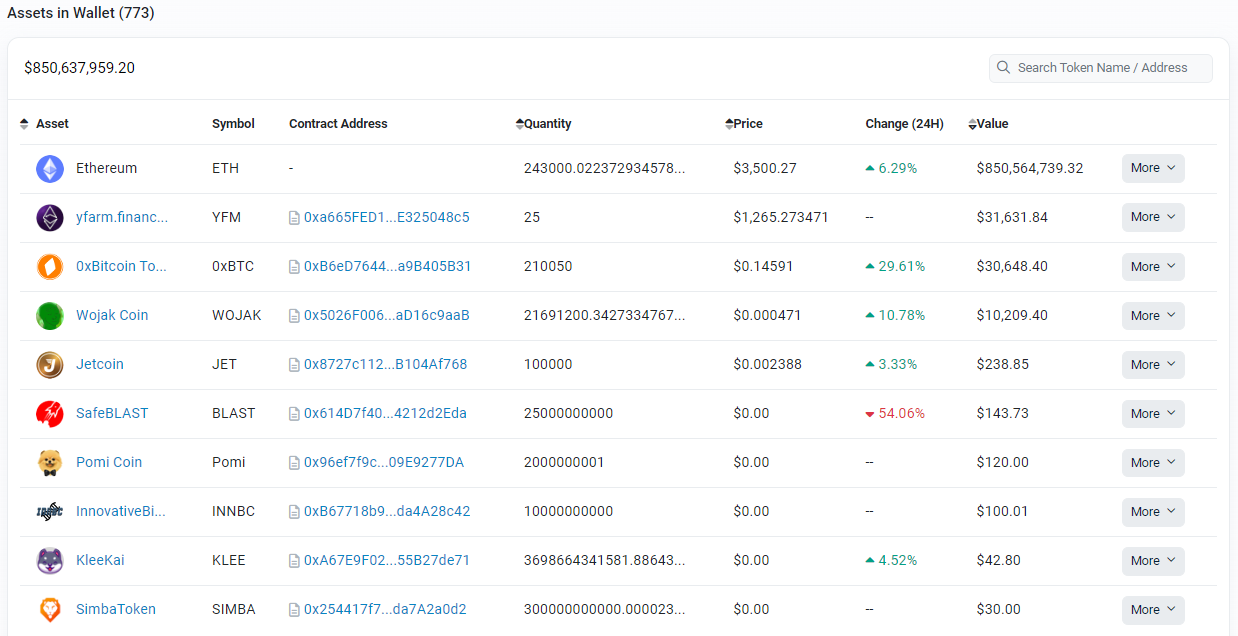The image size is (1238, 636).
Task: Open the InnovativeBi... token link
Action: coord(121,511)
